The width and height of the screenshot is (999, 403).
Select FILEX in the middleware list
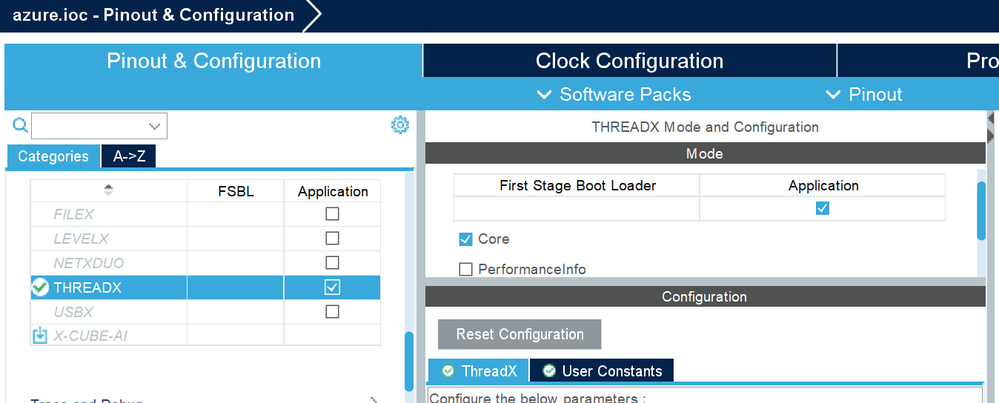click(x=74, y=214)
